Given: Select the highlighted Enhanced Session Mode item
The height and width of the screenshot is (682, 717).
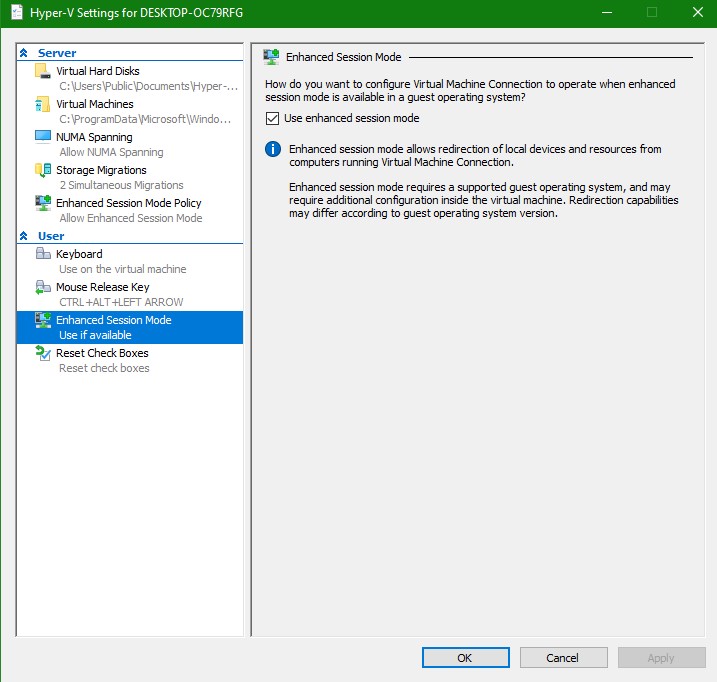Looking at the screenshot, I should [x=113, y=320].
